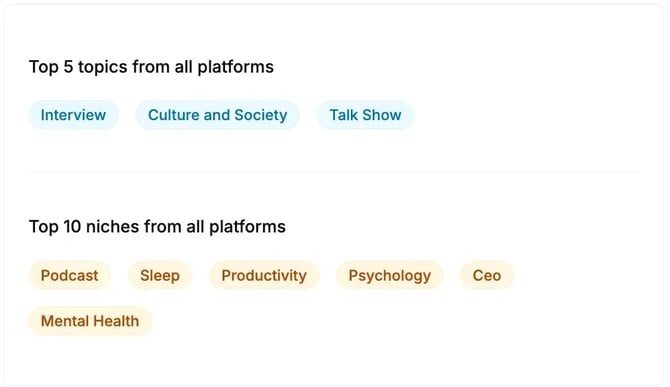Select the Ceo niche tag
The image size is (670, 387).
[487, 276]
